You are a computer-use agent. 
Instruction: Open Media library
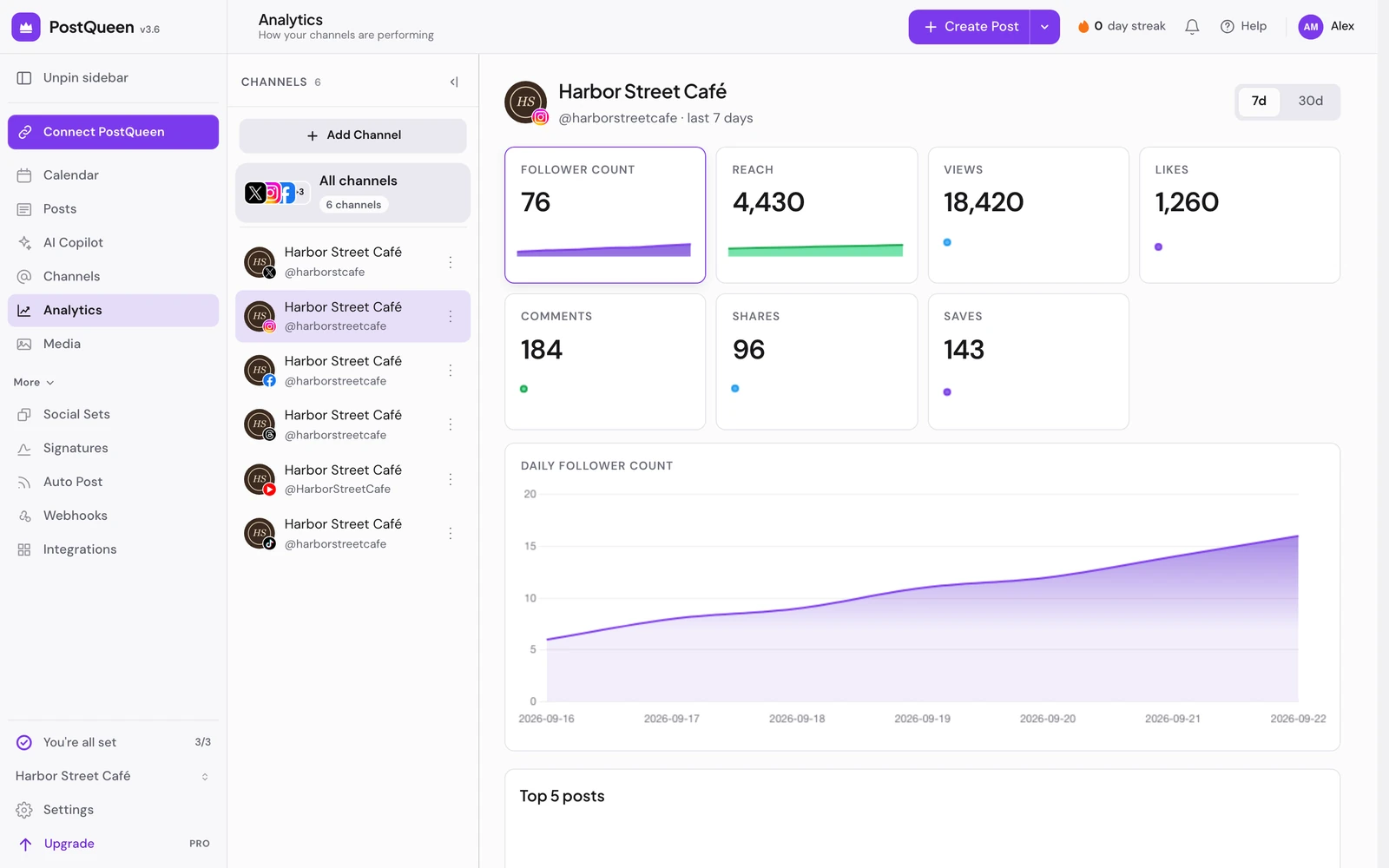[x=113, y=345]
